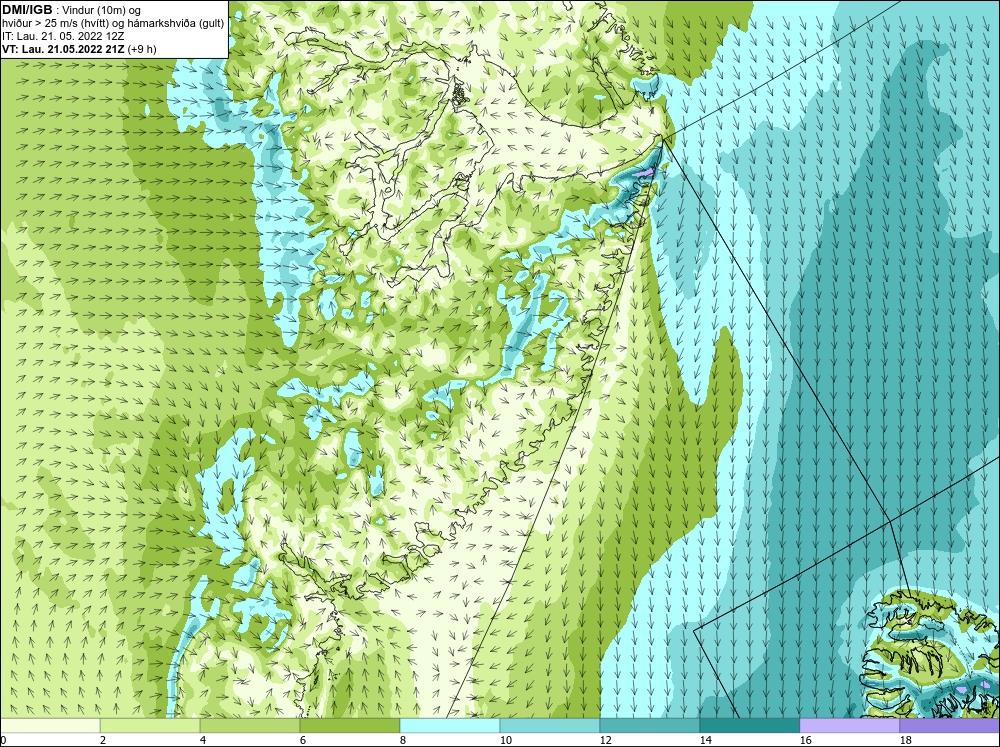Image resolution: width=1000 pixels, height=747 pixels.
Task: Click the 'IT: Lau. 21. 05. 2022 12Z' line
Action: [62, 36]
